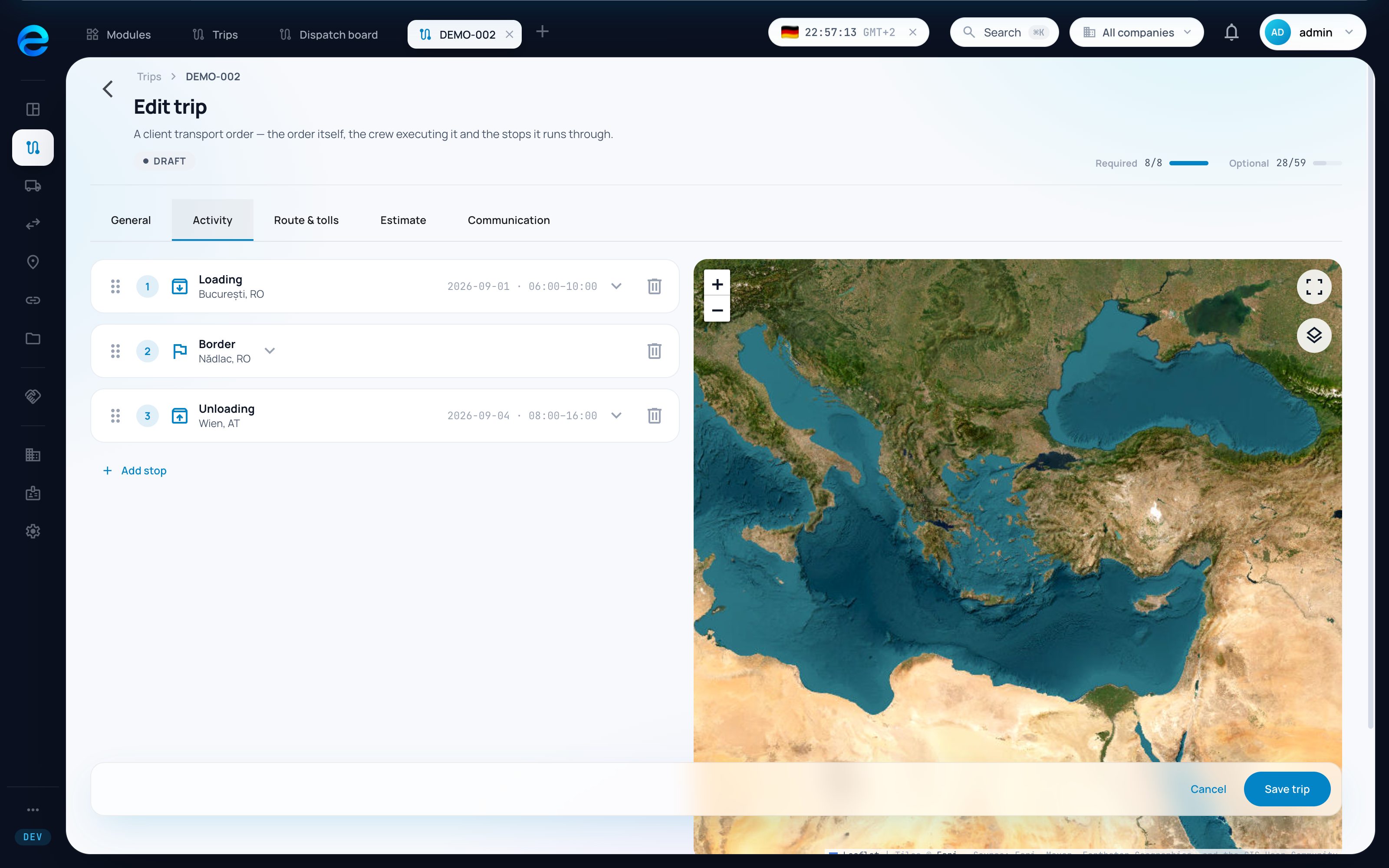Open the All companies dropdown
Viewport: 1389px width, 868px height.
point(1136,32)
